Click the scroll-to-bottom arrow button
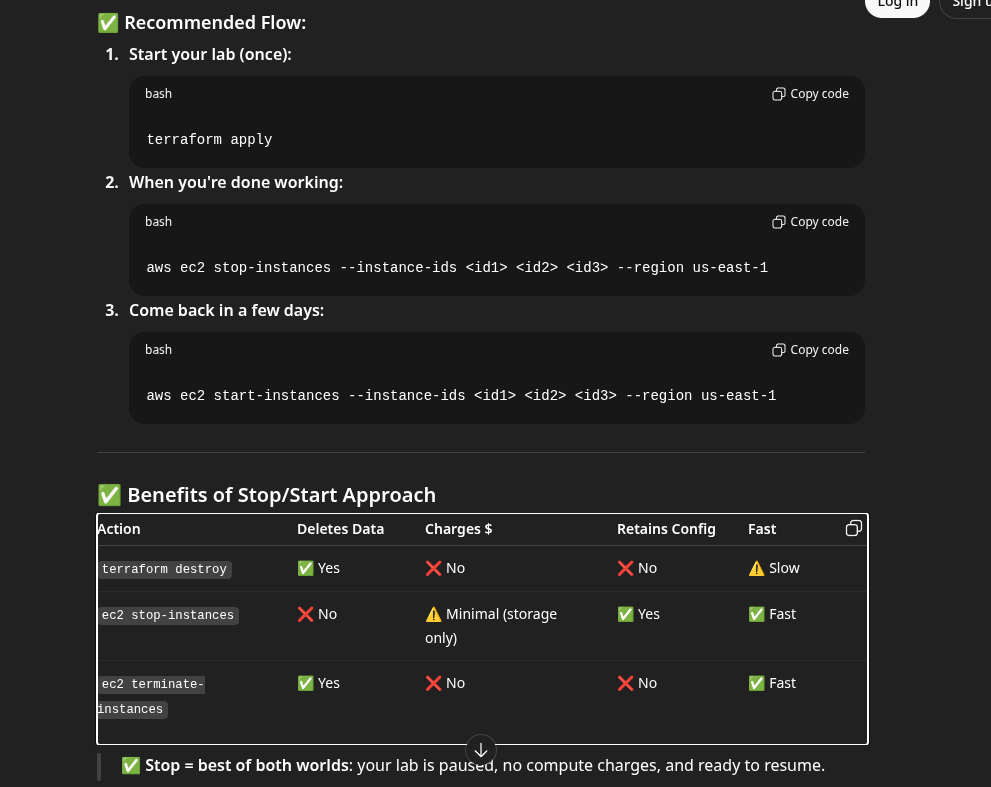This screenshot has height=787, width=991. [481, 750]
